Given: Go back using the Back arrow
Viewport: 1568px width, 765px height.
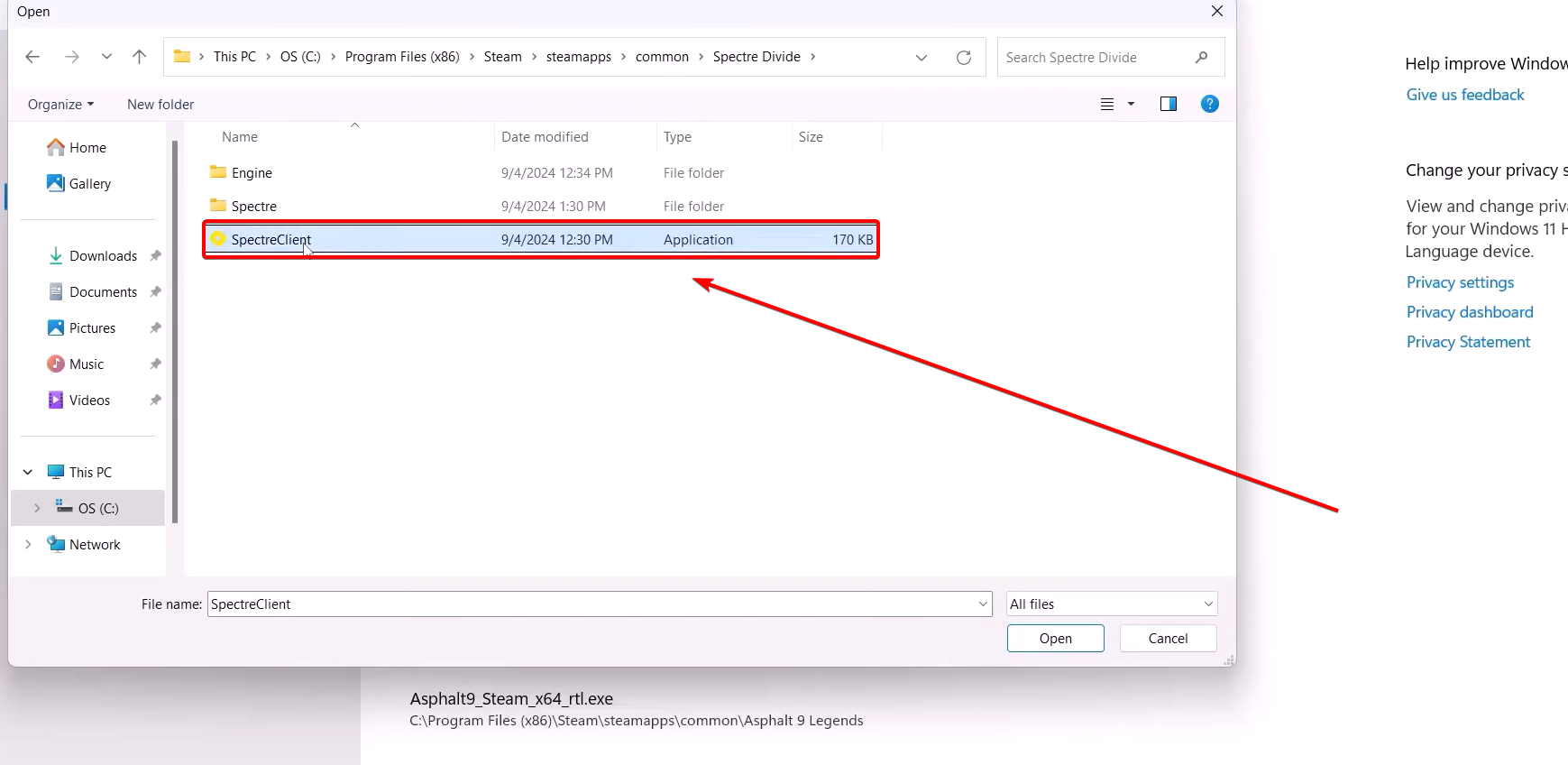Looking at the screenshot, I should (32, 57).
